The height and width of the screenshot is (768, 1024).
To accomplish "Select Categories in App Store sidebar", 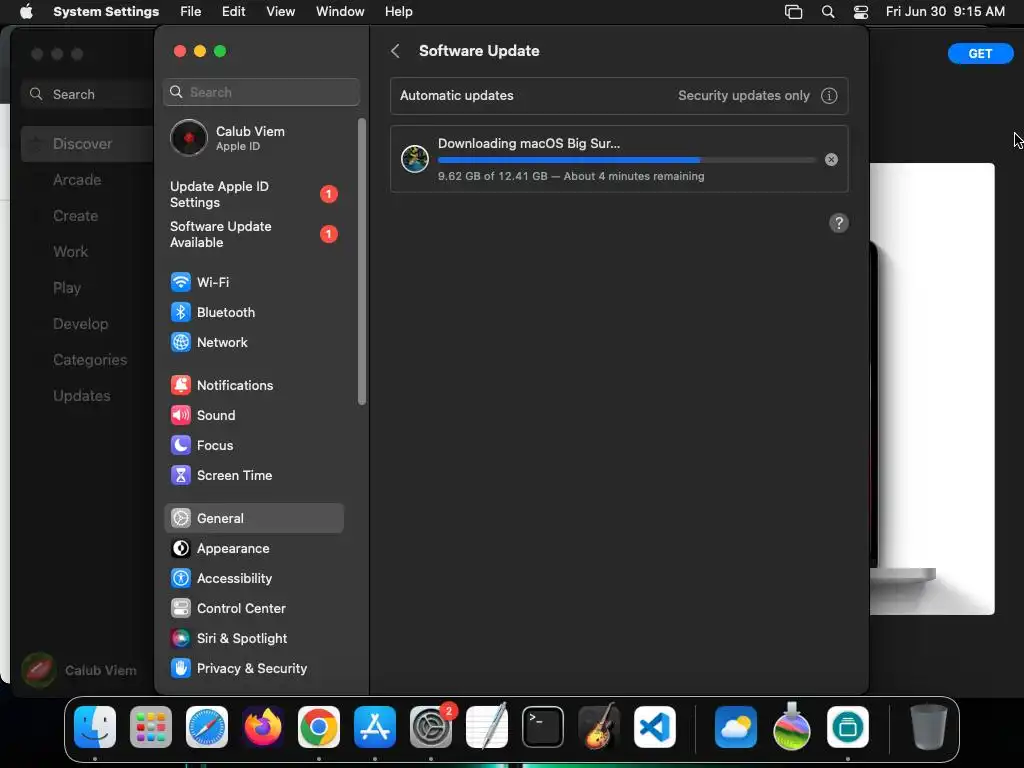I will [90, 359].
